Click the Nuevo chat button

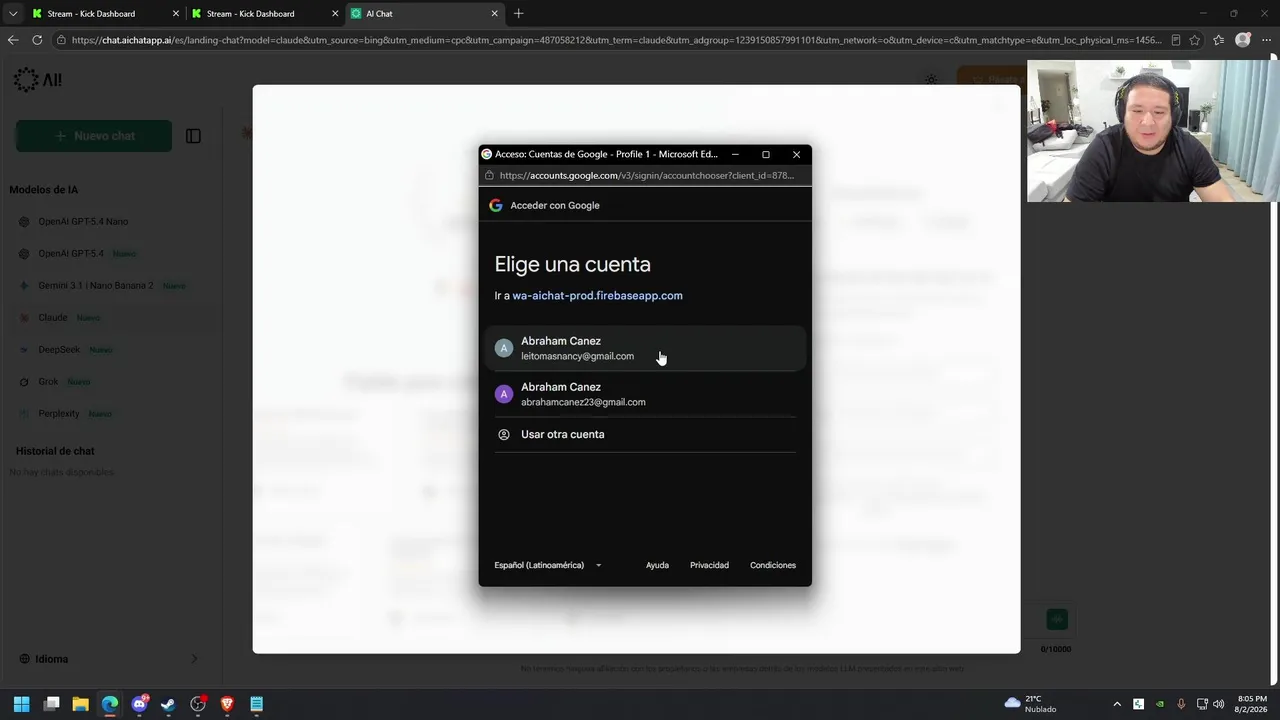click(x=94, y=136)
